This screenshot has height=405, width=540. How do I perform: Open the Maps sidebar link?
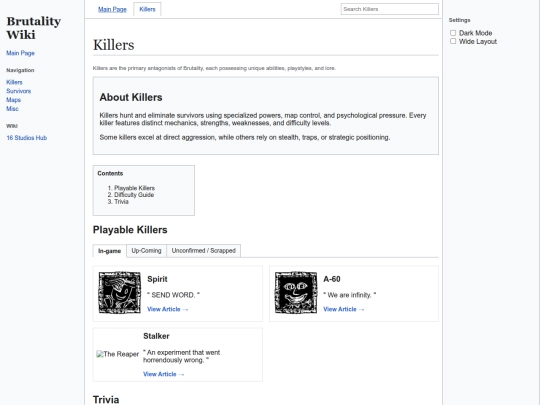point(13,100)
